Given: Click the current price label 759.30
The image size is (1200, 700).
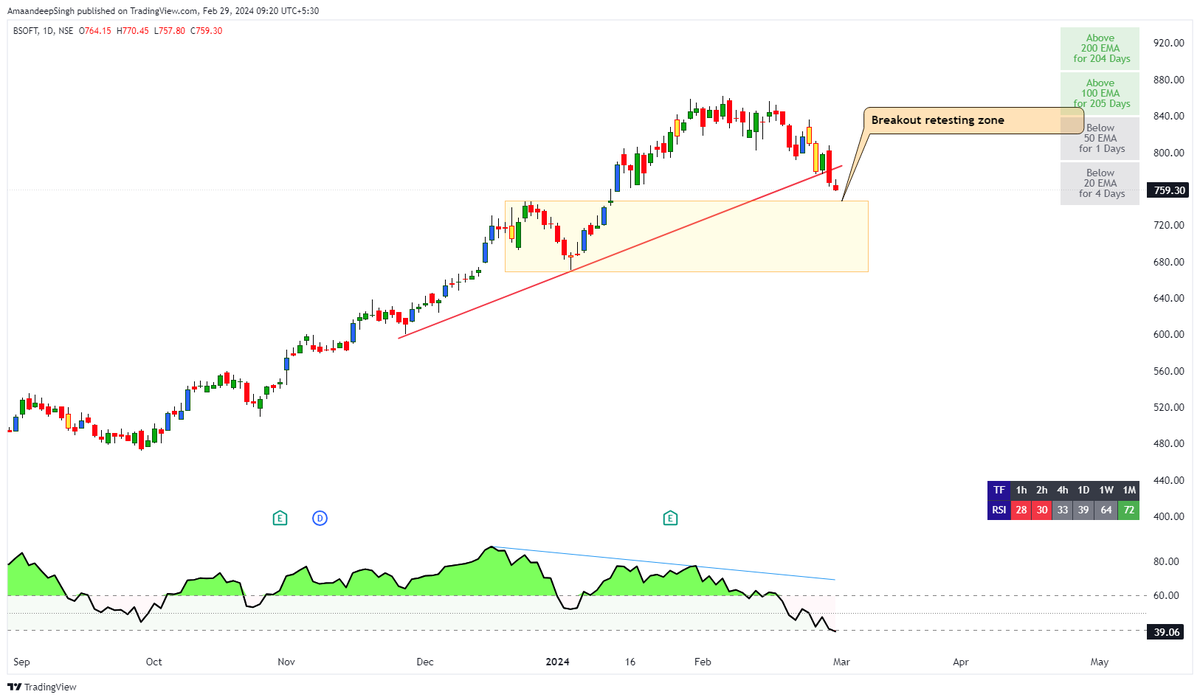Looking at the screenshot, I should (1169, 189).
